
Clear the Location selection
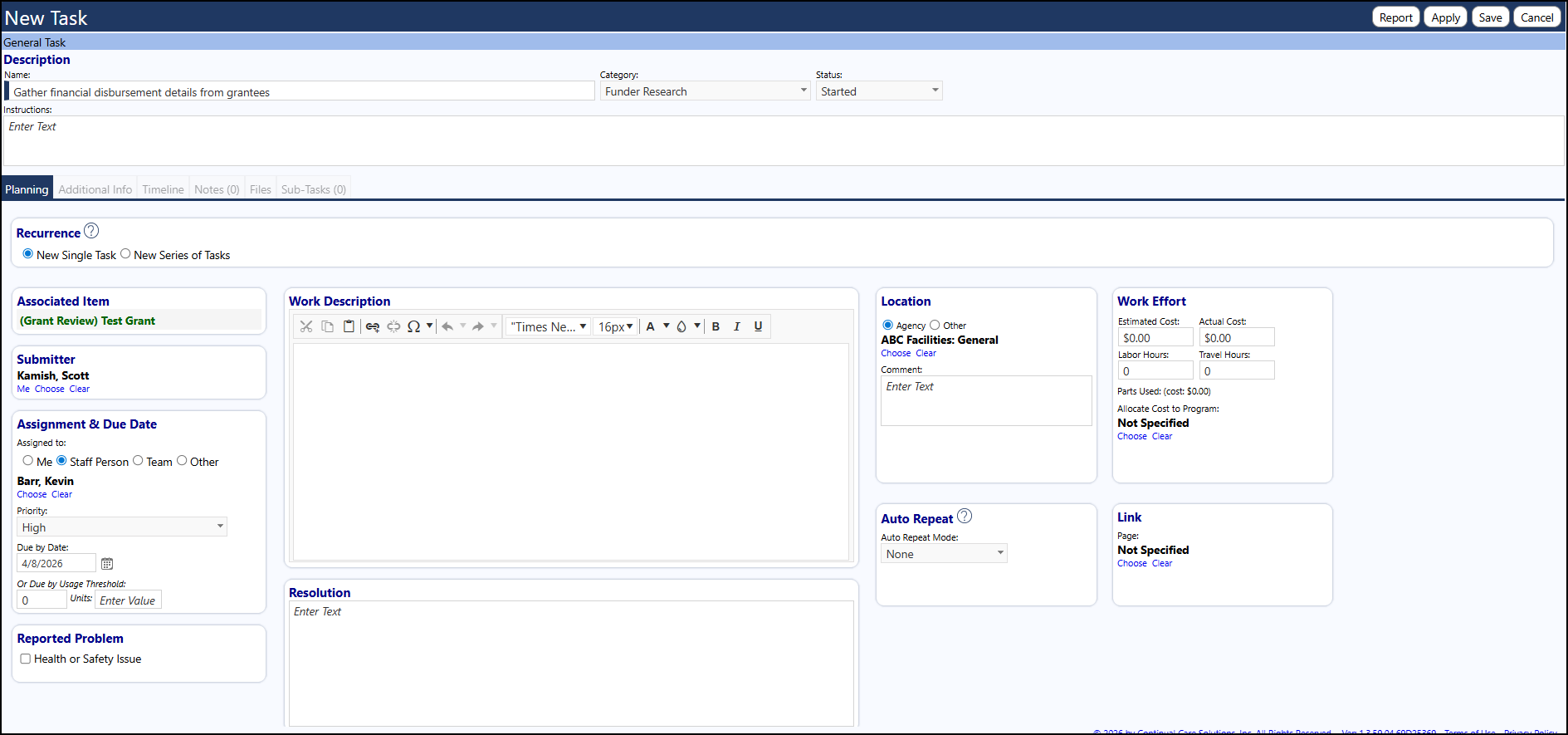pos(926,353)
